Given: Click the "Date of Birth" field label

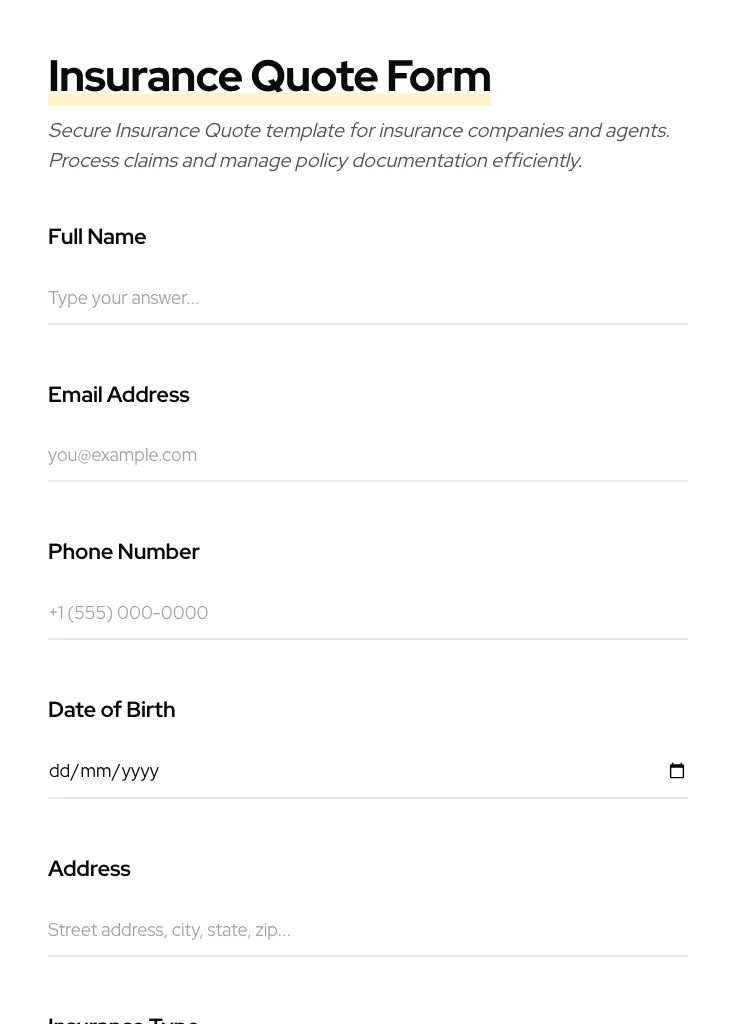Looking at the screenshot, I should click(111, 710).
